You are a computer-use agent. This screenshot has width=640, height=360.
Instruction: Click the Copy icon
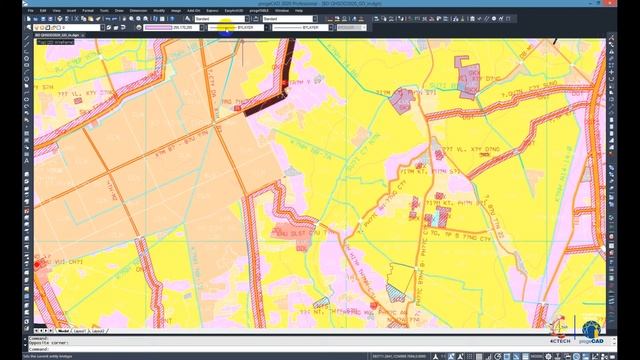[x=83, y=19]
